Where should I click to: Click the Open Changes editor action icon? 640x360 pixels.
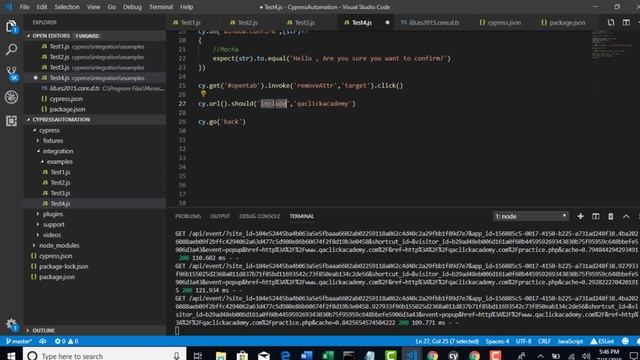click(x=611, y=22)
